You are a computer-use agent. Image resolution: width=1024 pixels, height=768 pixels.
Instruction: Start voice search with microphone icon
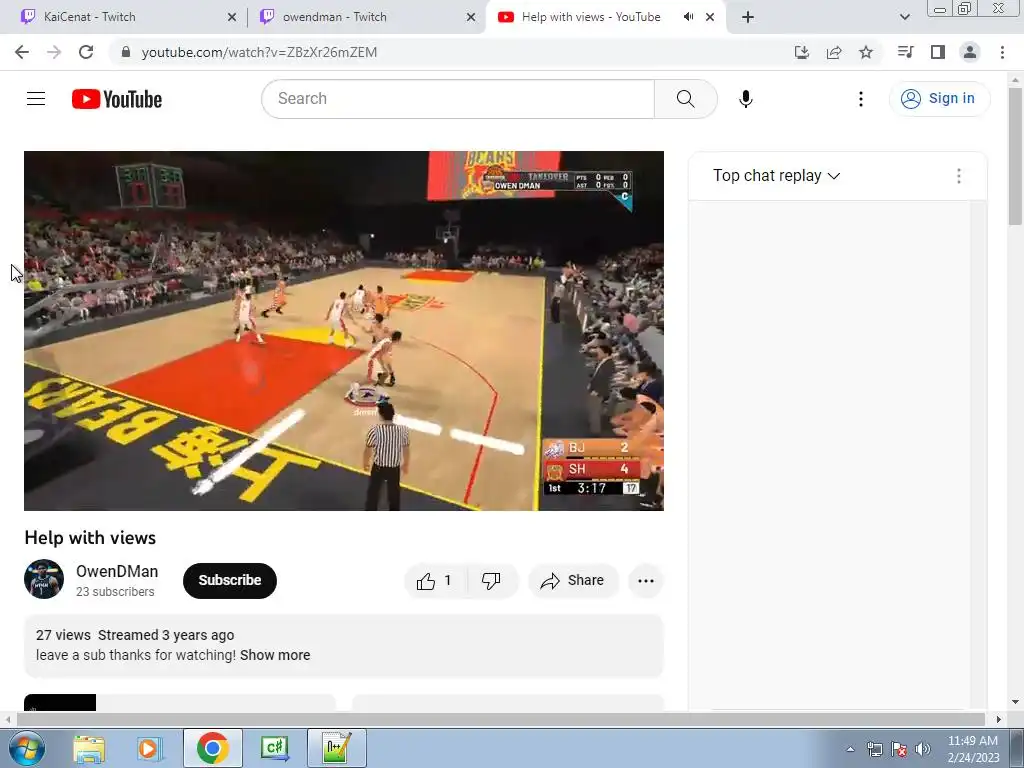746,99
